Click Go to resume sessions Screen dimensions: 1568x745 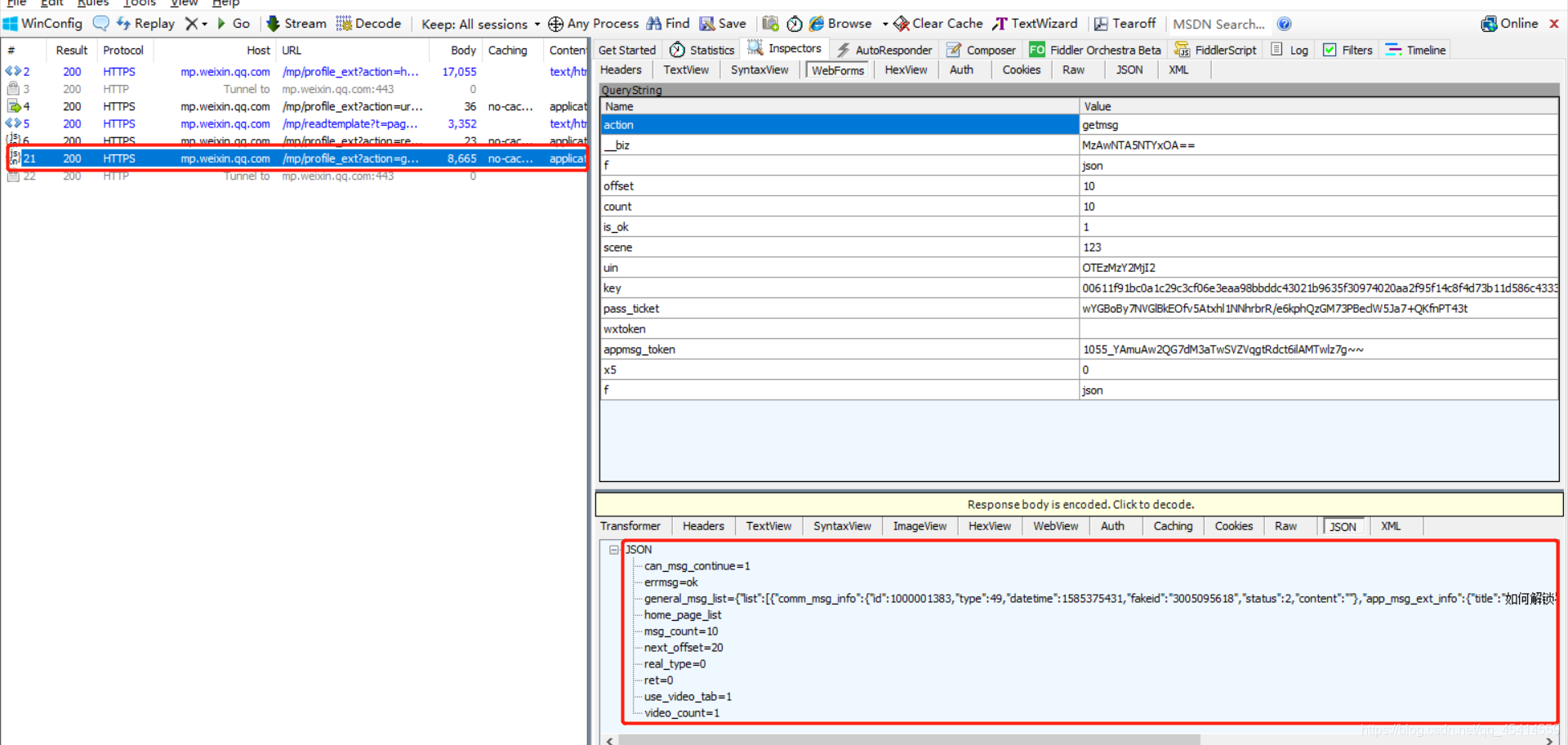234,24
